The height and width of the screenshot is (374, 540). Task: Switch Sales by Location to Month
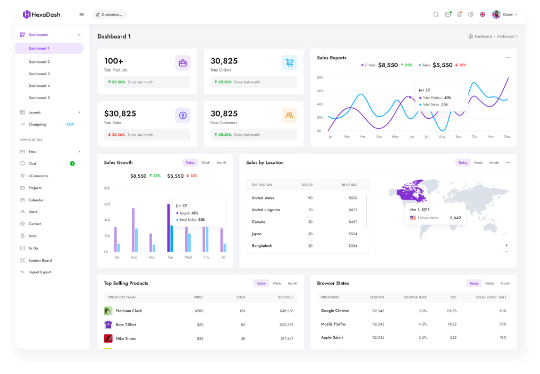tap(494, 163)
